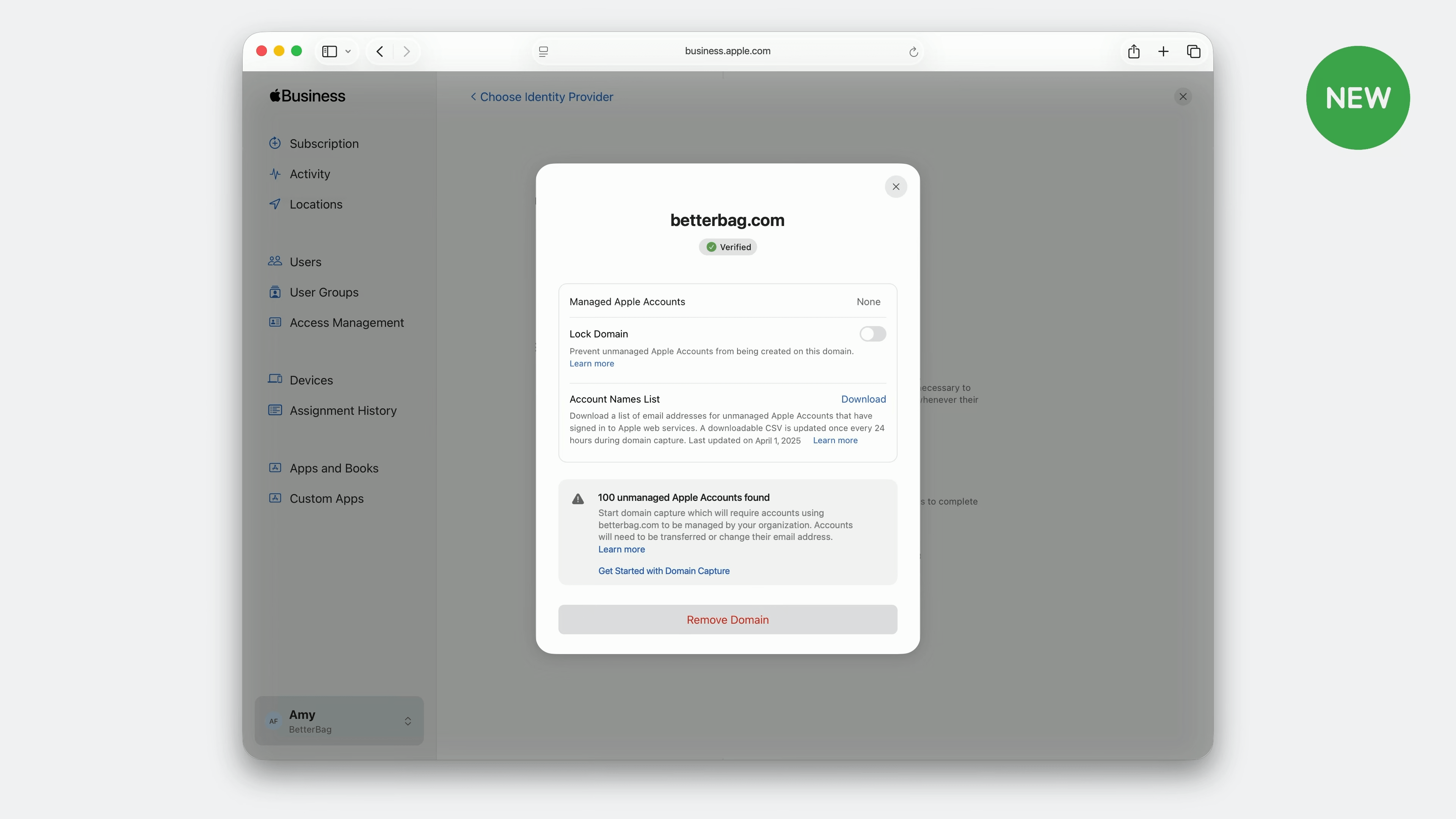Click the Activity pulse icon
1456x819 pixels.
tap(275, 174)
